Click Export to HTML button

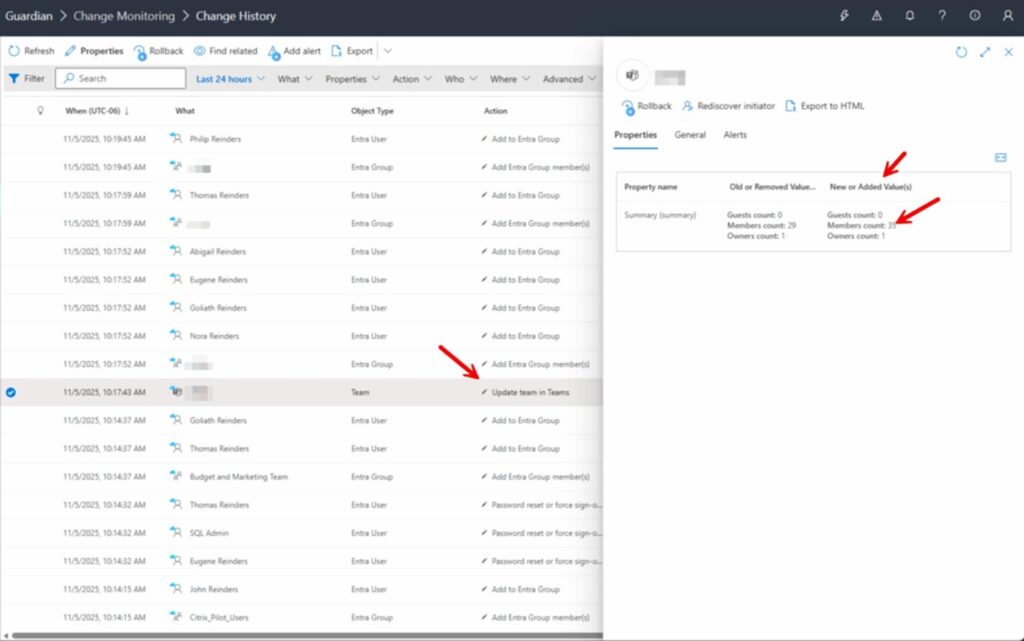point(824,106)
